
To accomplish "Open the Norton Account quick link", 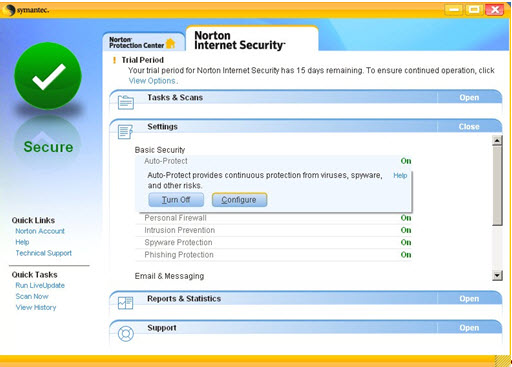I will click(40, 231).
